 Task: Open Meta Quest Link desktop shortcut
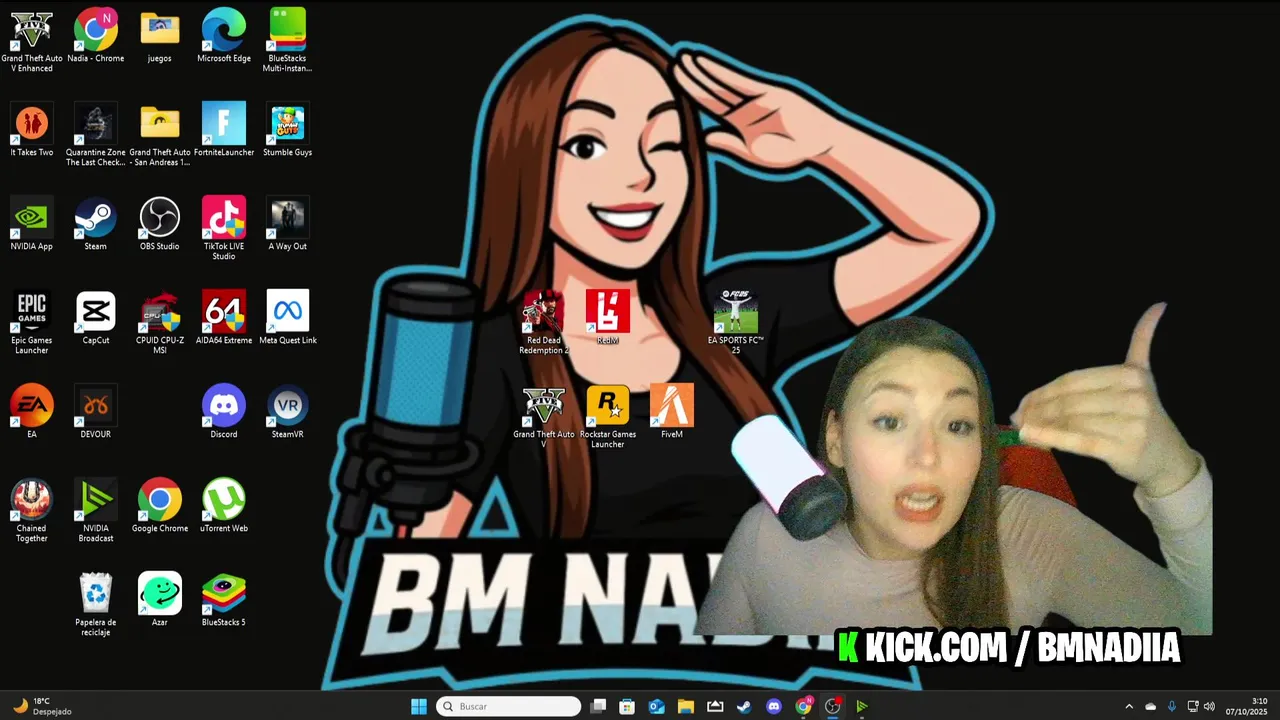coord(288,318)
